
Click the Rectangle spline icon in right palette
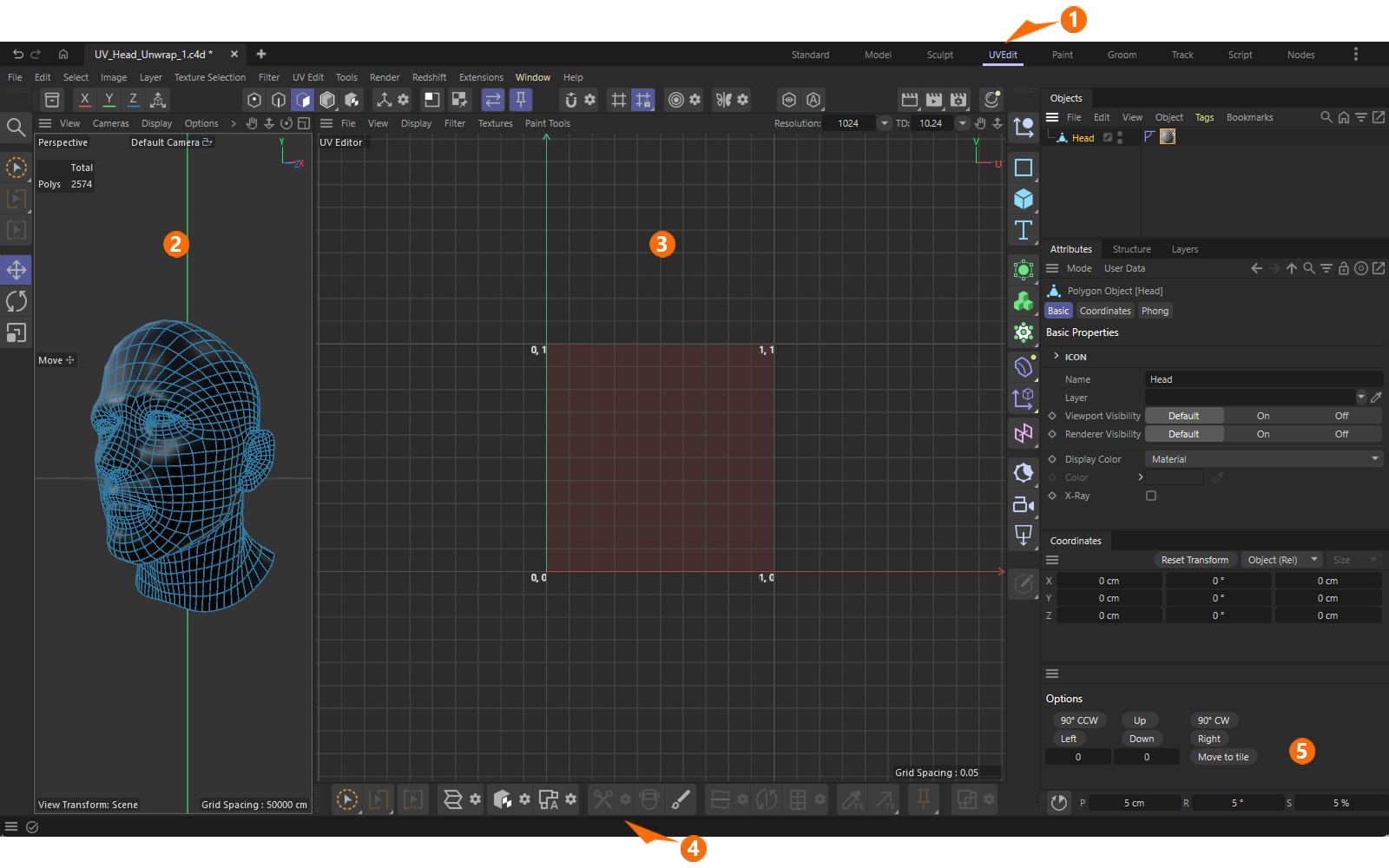(x=1024, y=168)
